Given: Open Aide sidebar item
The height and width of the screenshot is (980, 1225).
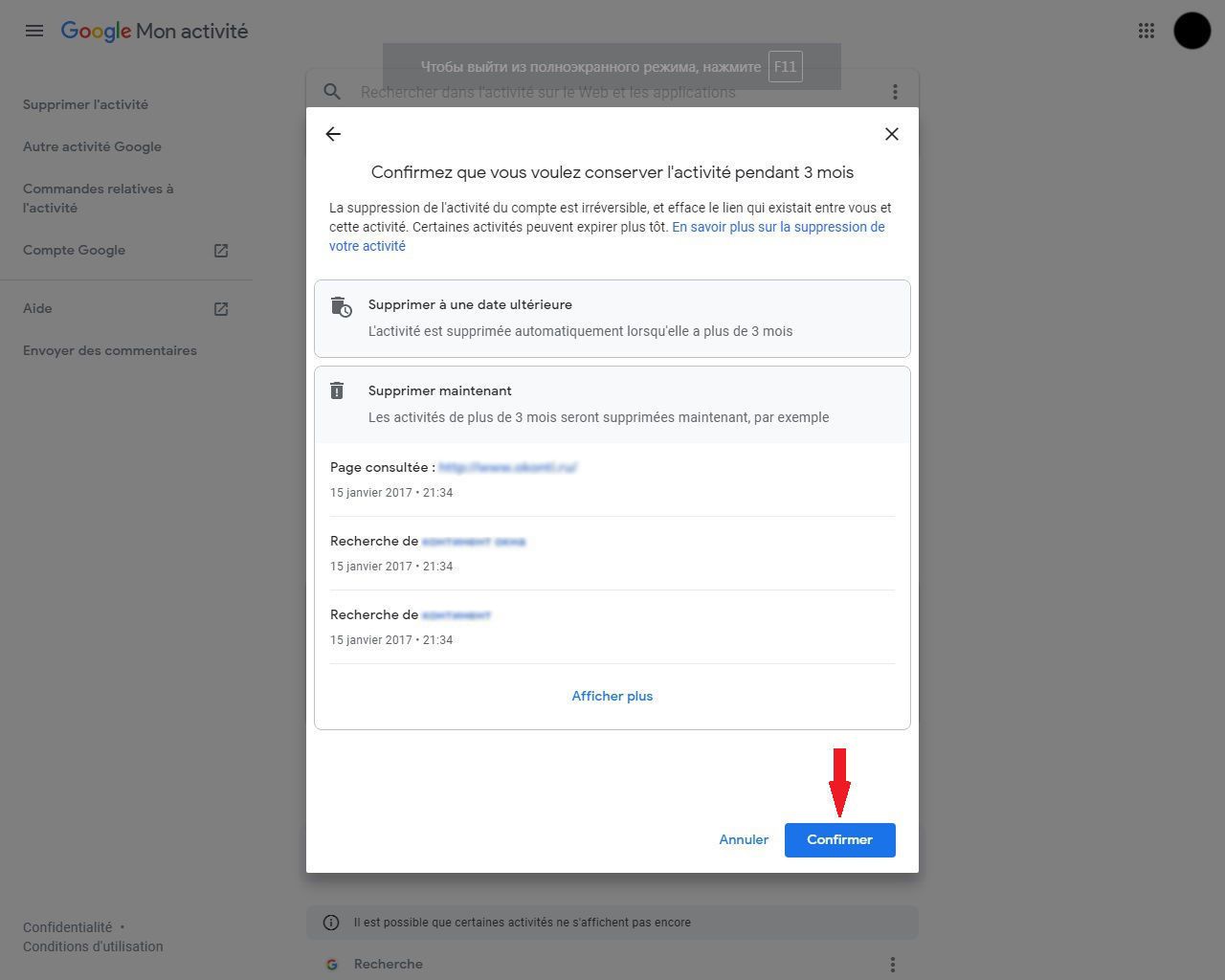Looking at the screenshot, I should pyautogui.click(x=37, y=308).
